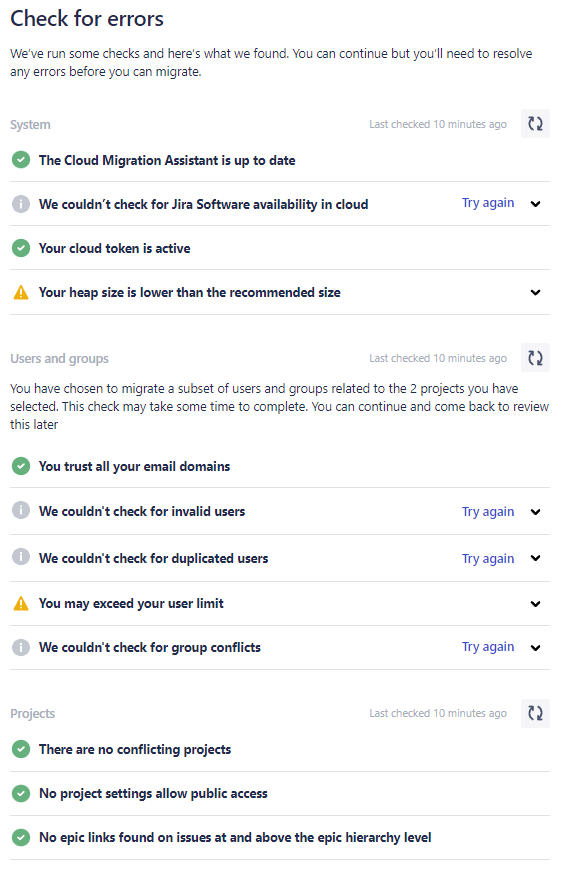Expand the duplicated users check details

pyautogui.click(x=536, y=558)
